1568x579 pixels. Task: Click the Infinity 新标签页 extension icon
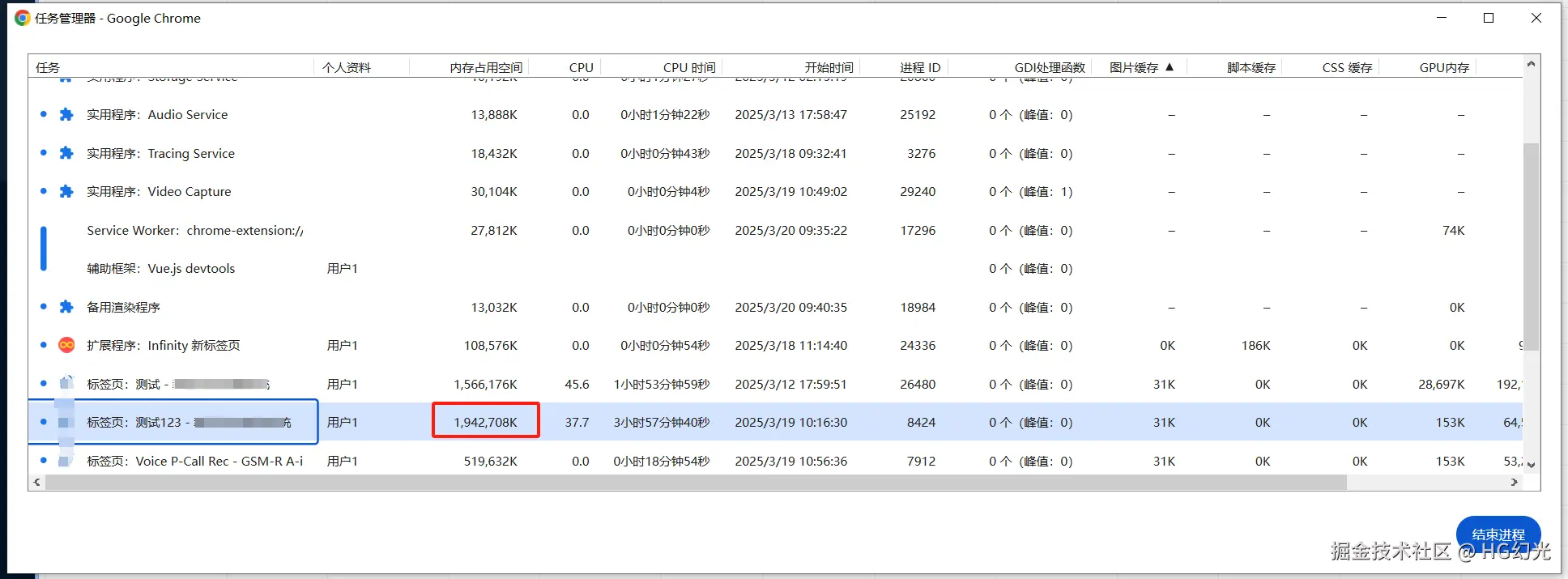[66, 345]
